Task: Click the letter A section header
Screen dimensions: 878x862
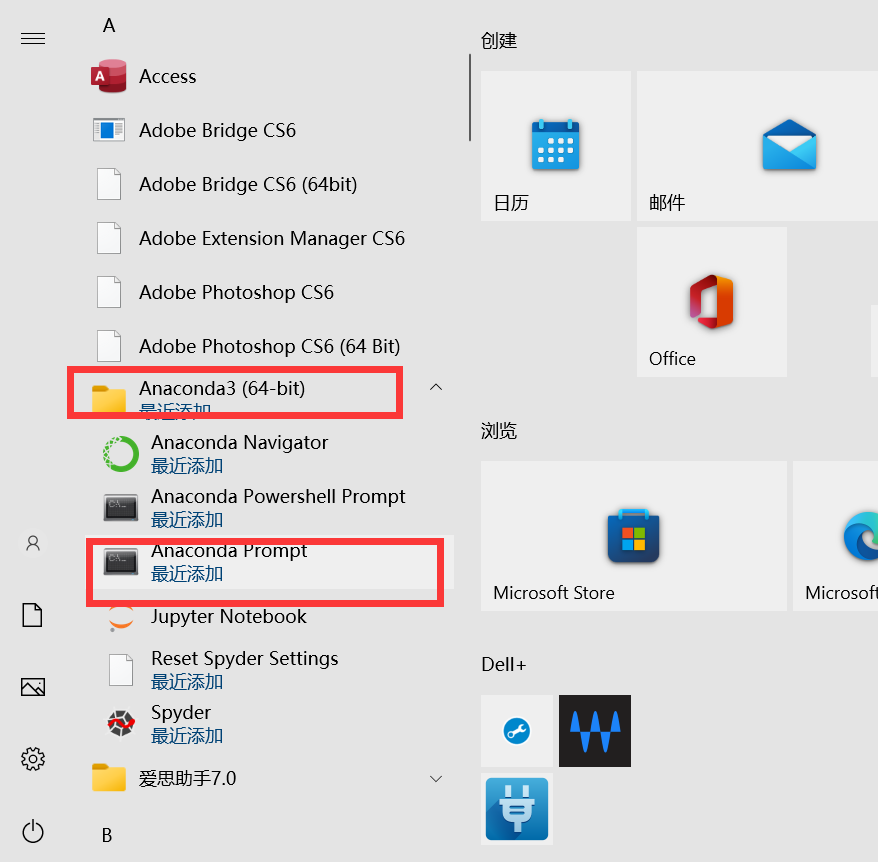Action: [x=109, y=25]
